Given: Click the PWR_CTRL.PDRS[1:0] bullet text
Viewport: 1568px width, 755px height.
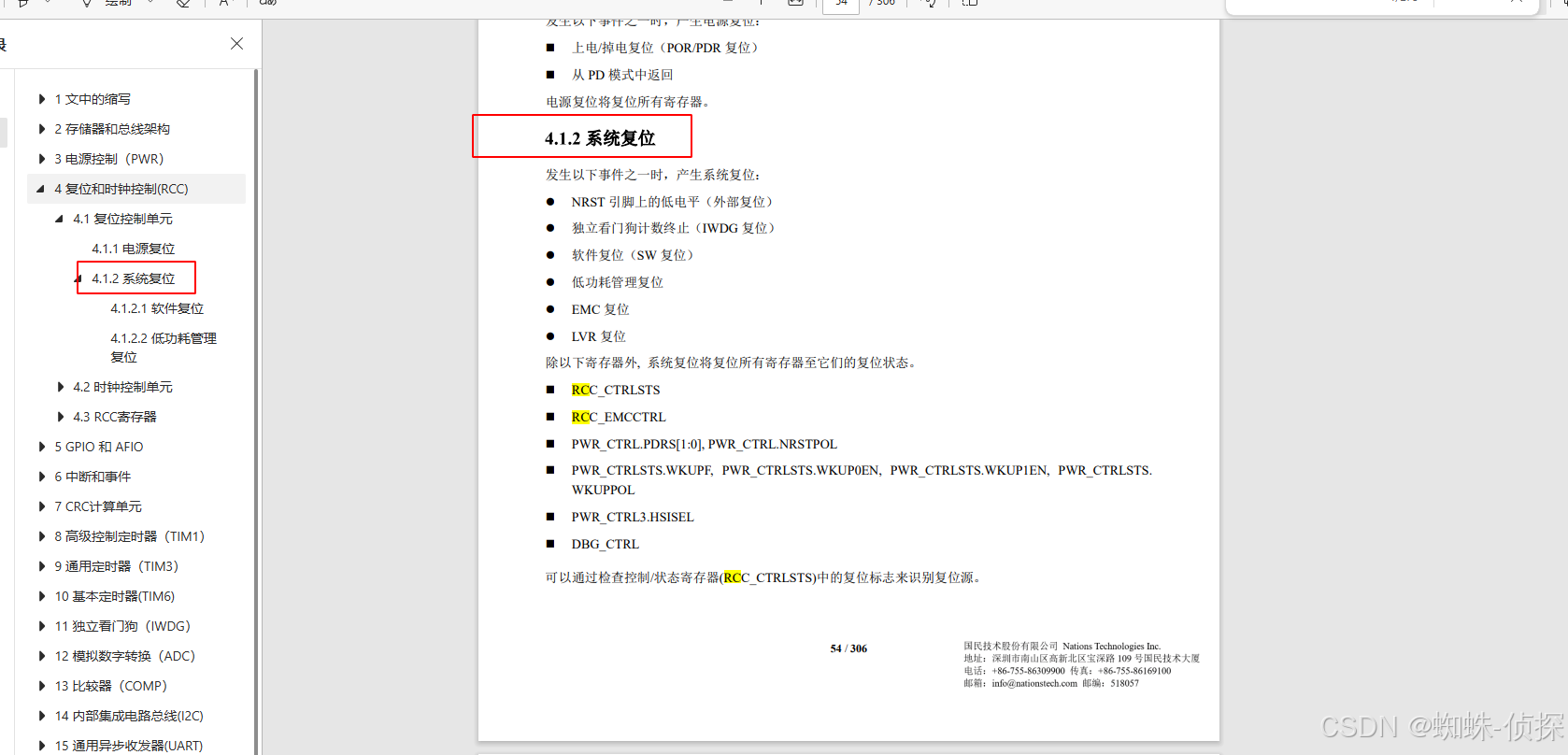Looking at the screenshot, I should [x=705, y=444].
